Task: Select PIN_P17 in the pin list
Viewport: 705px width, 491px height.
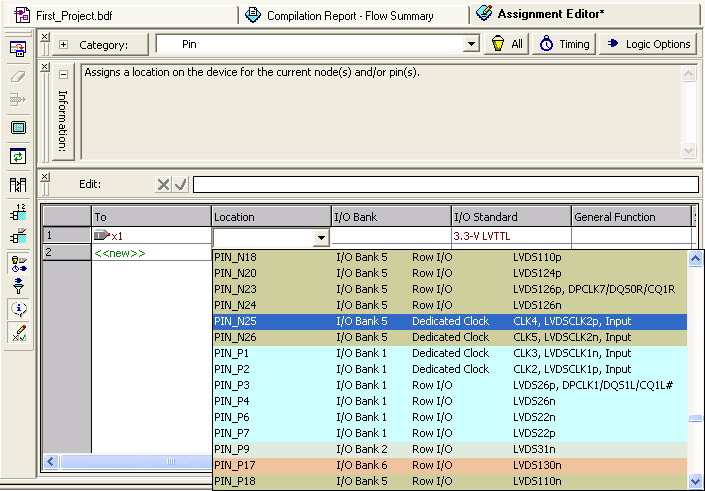Action: (x=236, y=465)
